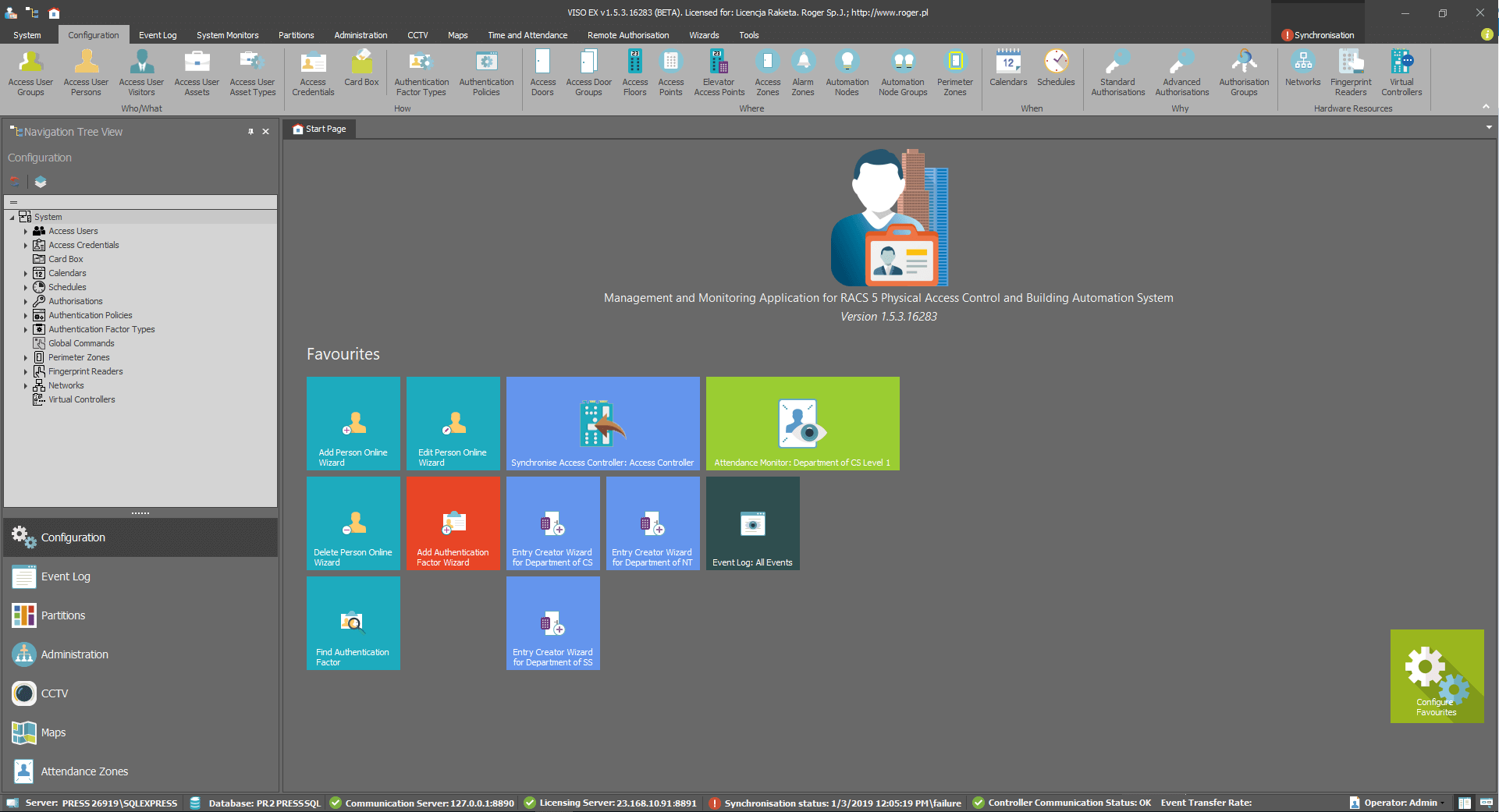Open the red Add Authentication Factor Wizard tile
Image resolution: width=1499 pixels, height=812 pixels.
[x=453, y=523]
